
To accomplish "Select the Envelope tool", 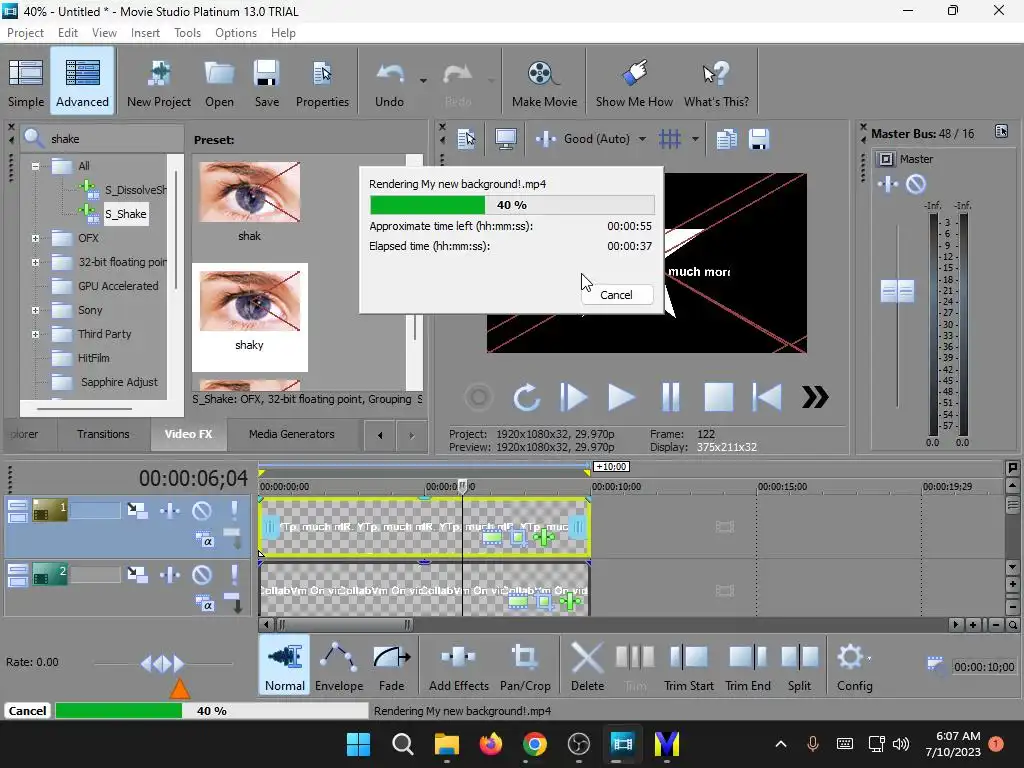I will click(x=339, y=665).
